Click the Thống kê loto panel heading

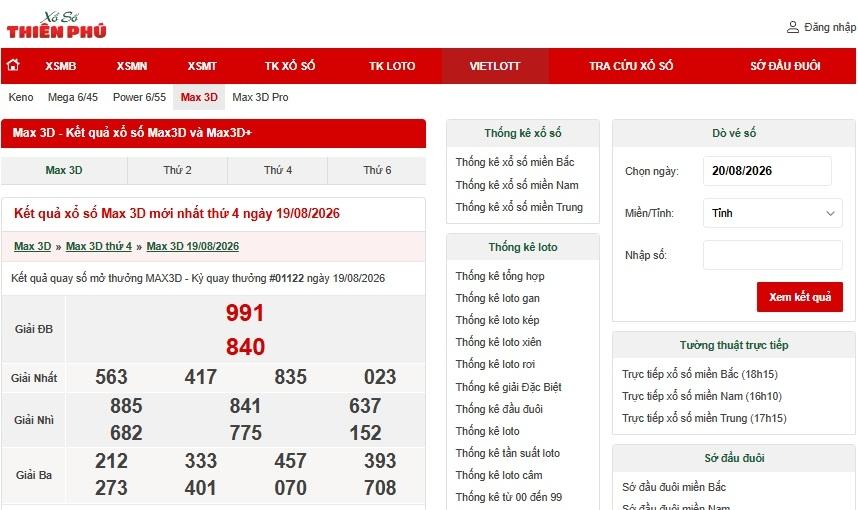(x=523, y=247)
